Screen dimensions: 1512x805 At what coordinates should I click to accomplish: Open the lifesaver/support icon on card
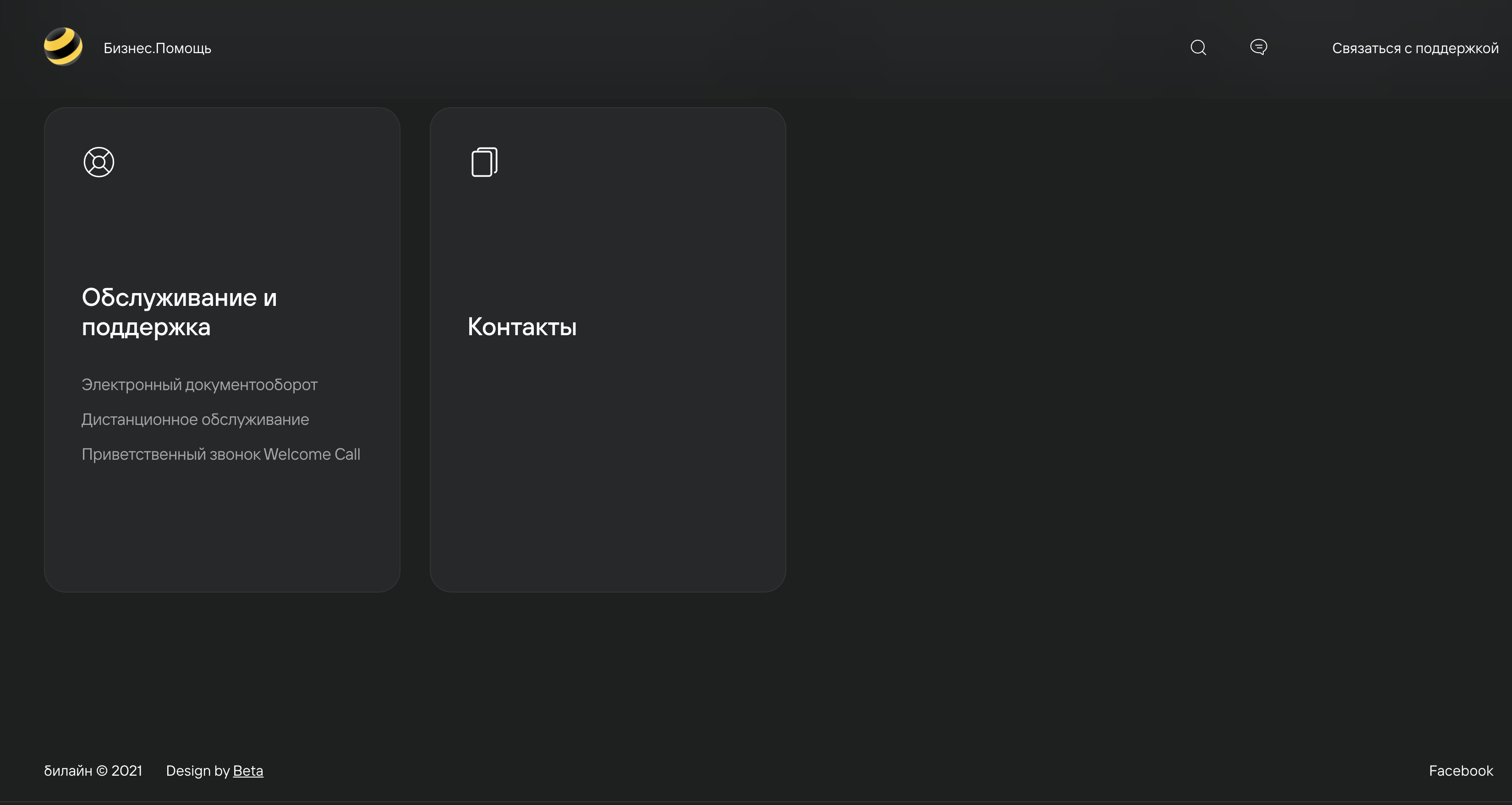pos(98,161)
